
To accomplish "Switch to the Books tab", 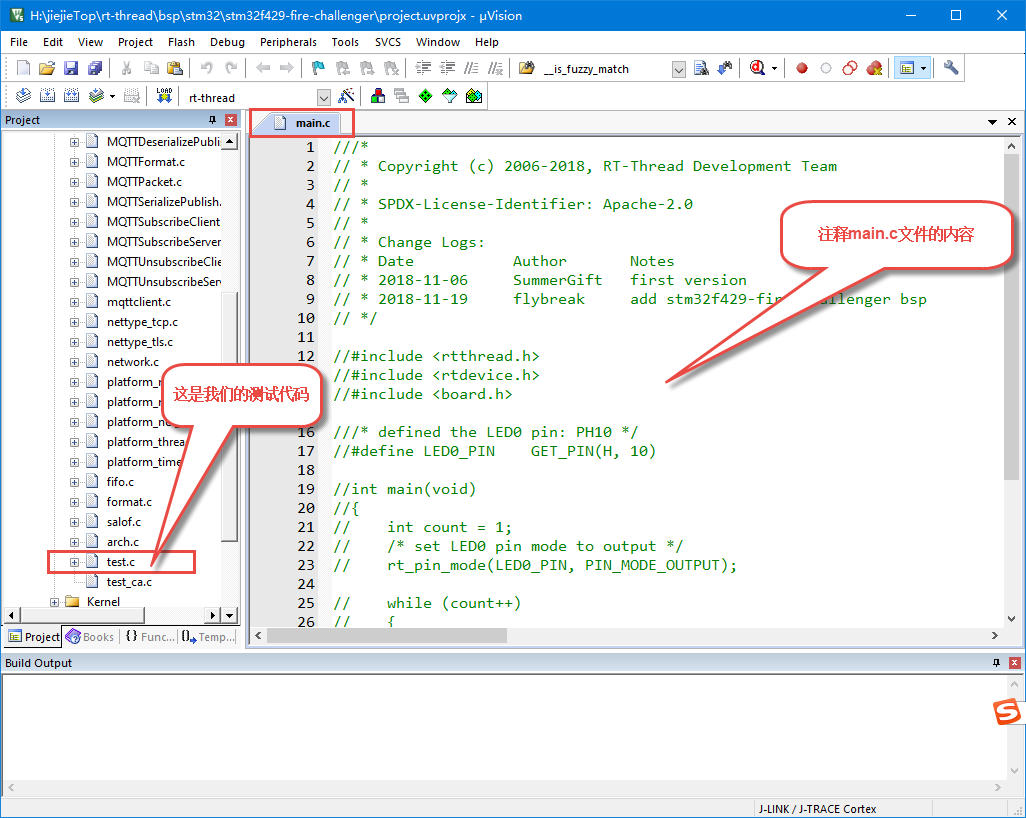I will click(x=89, y=636).
